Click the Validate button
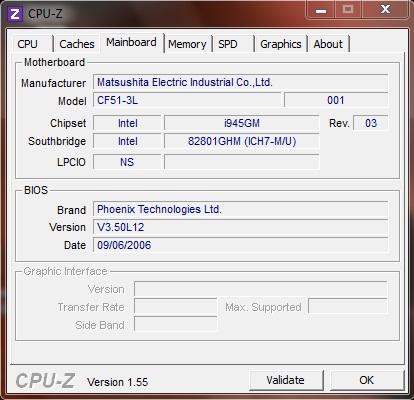 point(286,380)
